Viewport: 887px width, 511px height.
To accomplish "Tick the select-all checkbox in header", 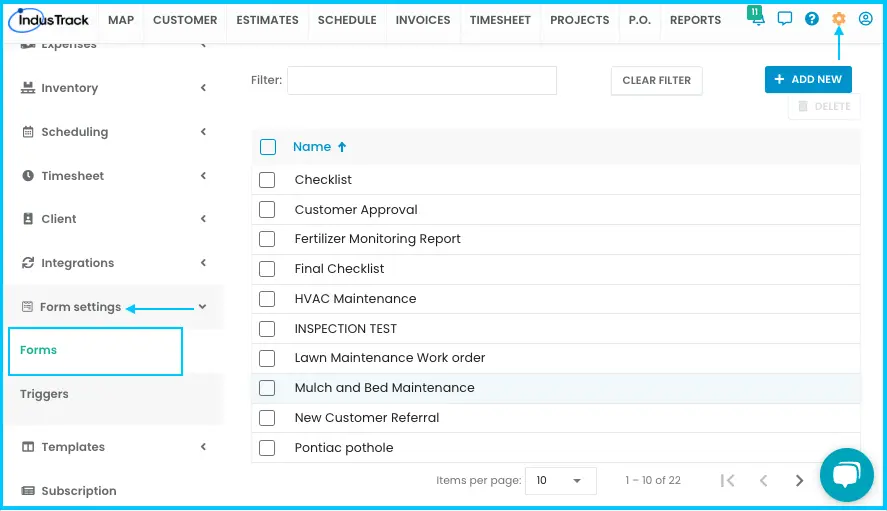I will (268, 147).
